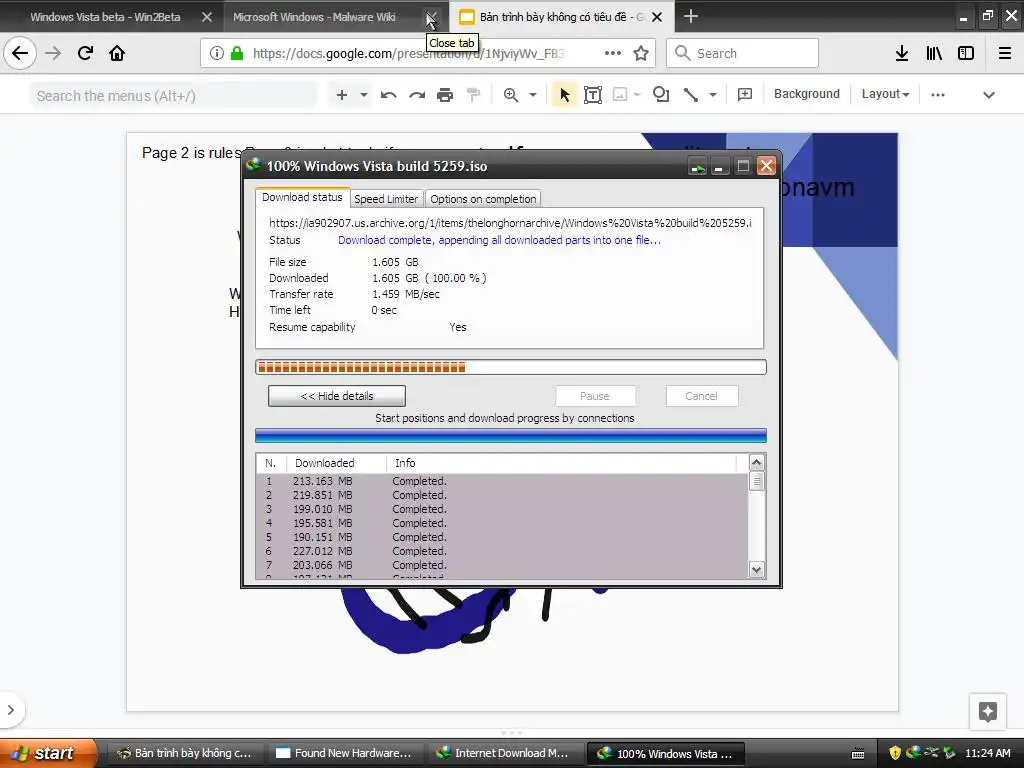
Task: Switch to the Windows Vista beta - Win2Beta tab
Action: point(105,17)
